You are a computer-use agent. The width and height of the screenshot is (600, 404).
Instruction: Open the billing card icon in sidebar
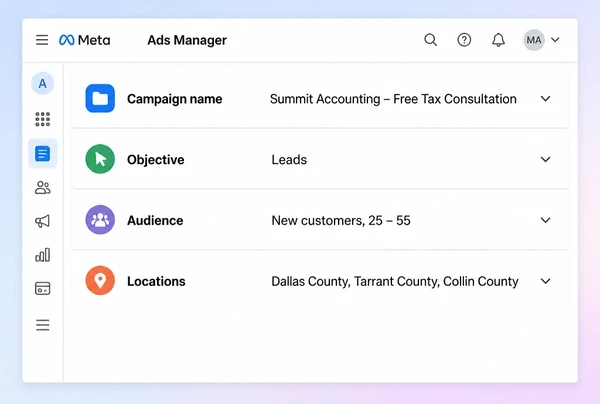pos(42,288)
